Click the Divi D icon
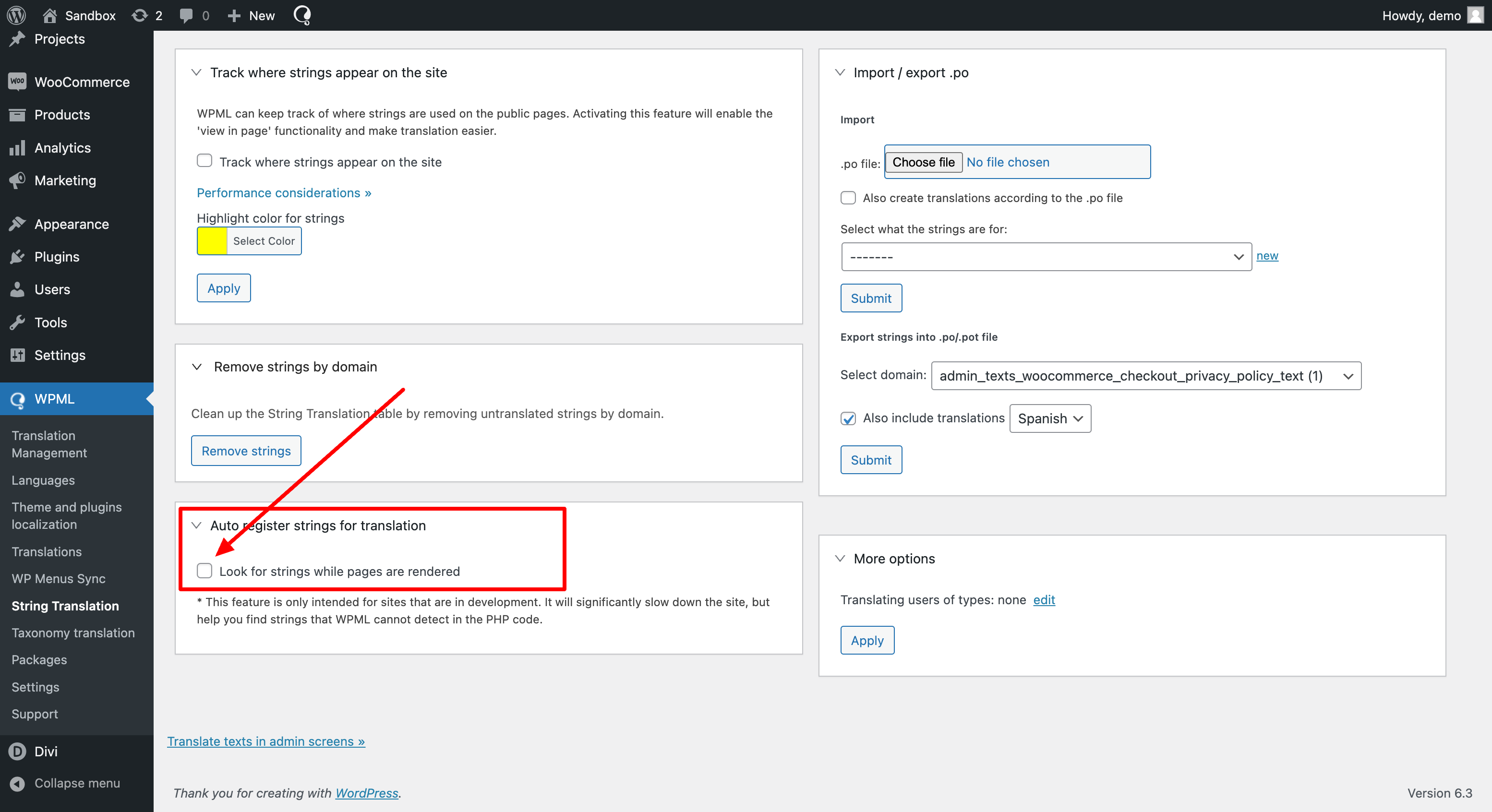Image resolution: width=1492 pixels, height=812 pixels. (x=17, y=751)
